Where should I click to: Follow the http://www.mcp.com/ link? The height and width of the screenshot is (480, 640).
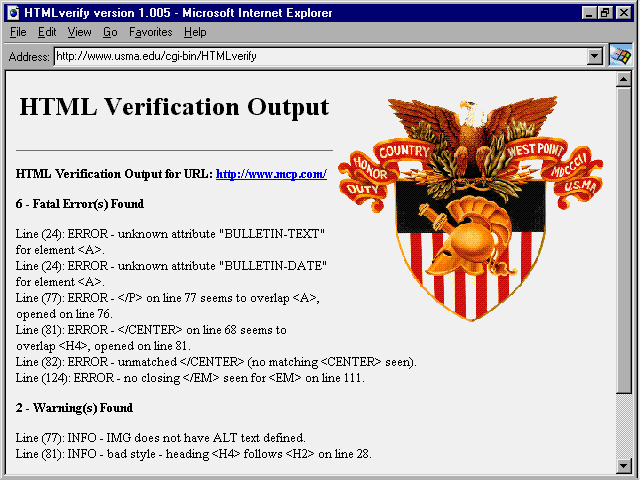271,174
